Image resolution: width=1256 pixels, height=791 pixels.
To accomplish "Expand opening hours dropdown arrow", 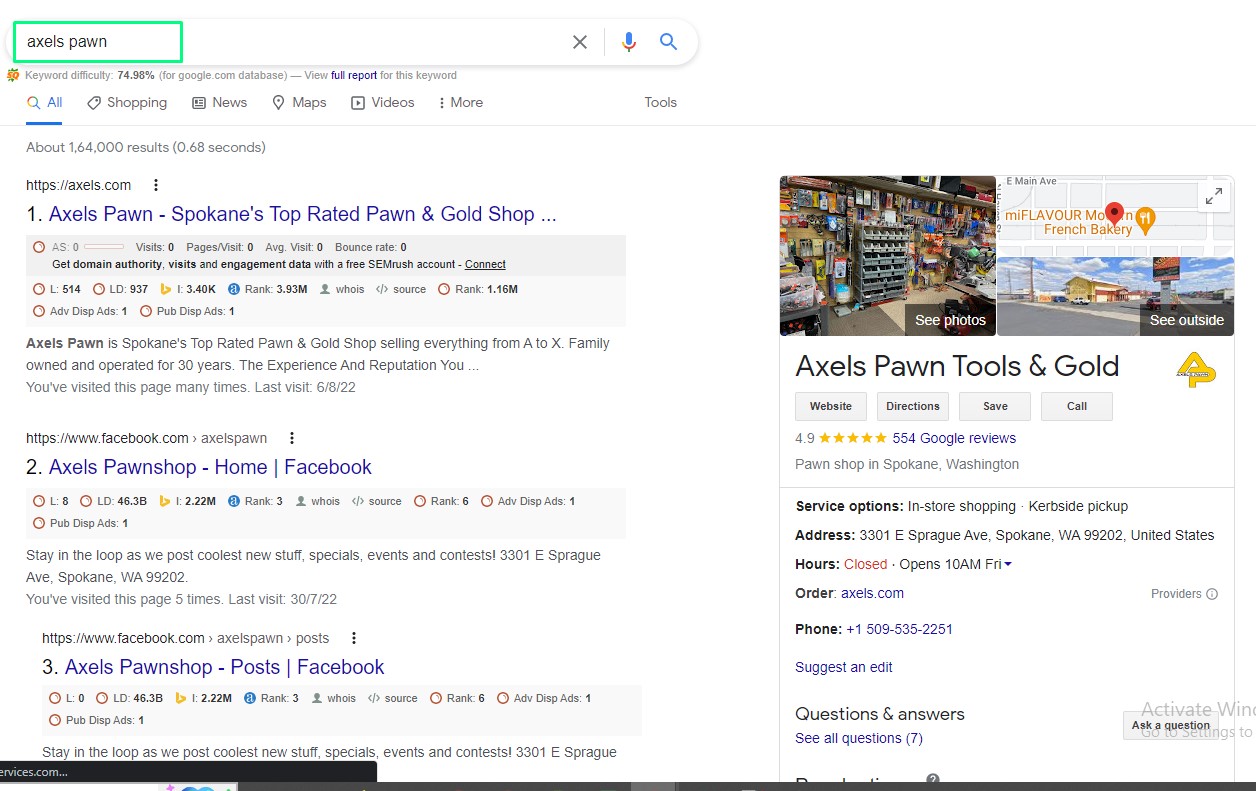I will [x=1008, y=565].
